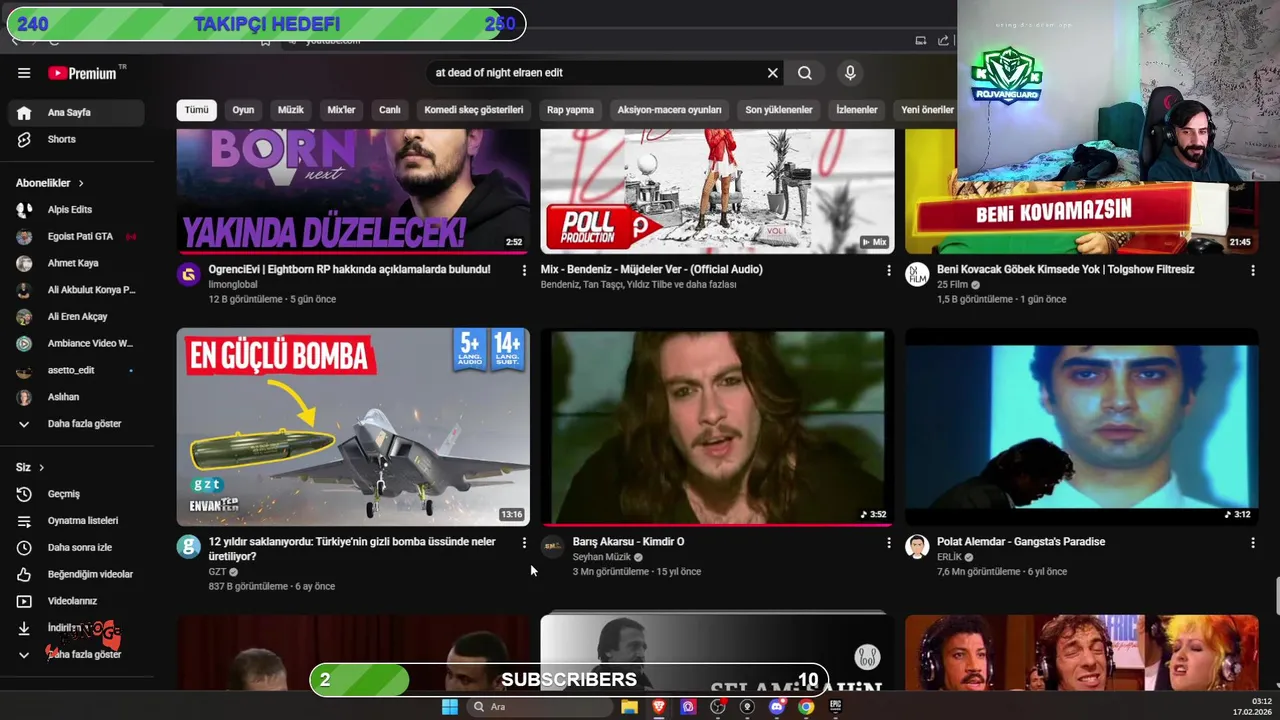The height and width of the screenshot is (720, 1280).
Task: Open Beğendiğim videolar list
Action: coord(76,575)
